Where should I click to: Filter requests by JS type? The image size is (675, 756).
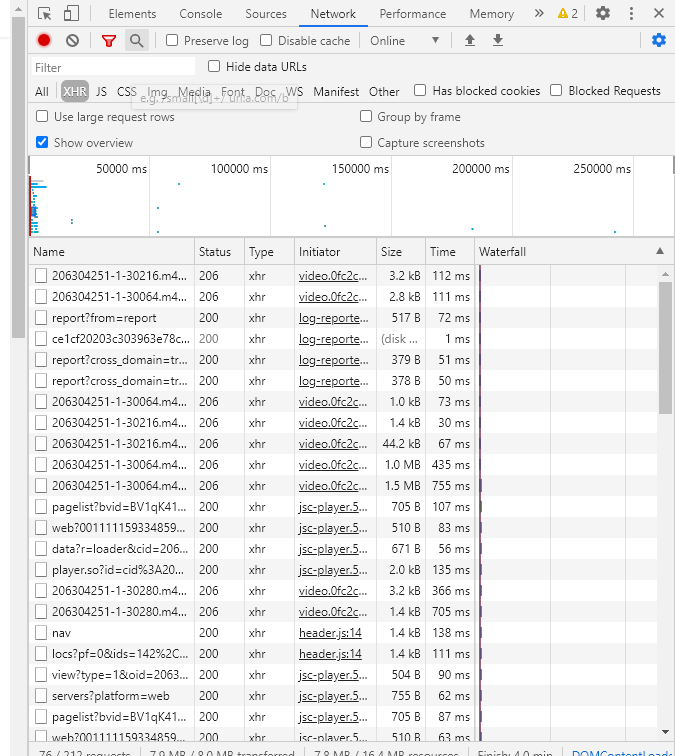point(101,92)
